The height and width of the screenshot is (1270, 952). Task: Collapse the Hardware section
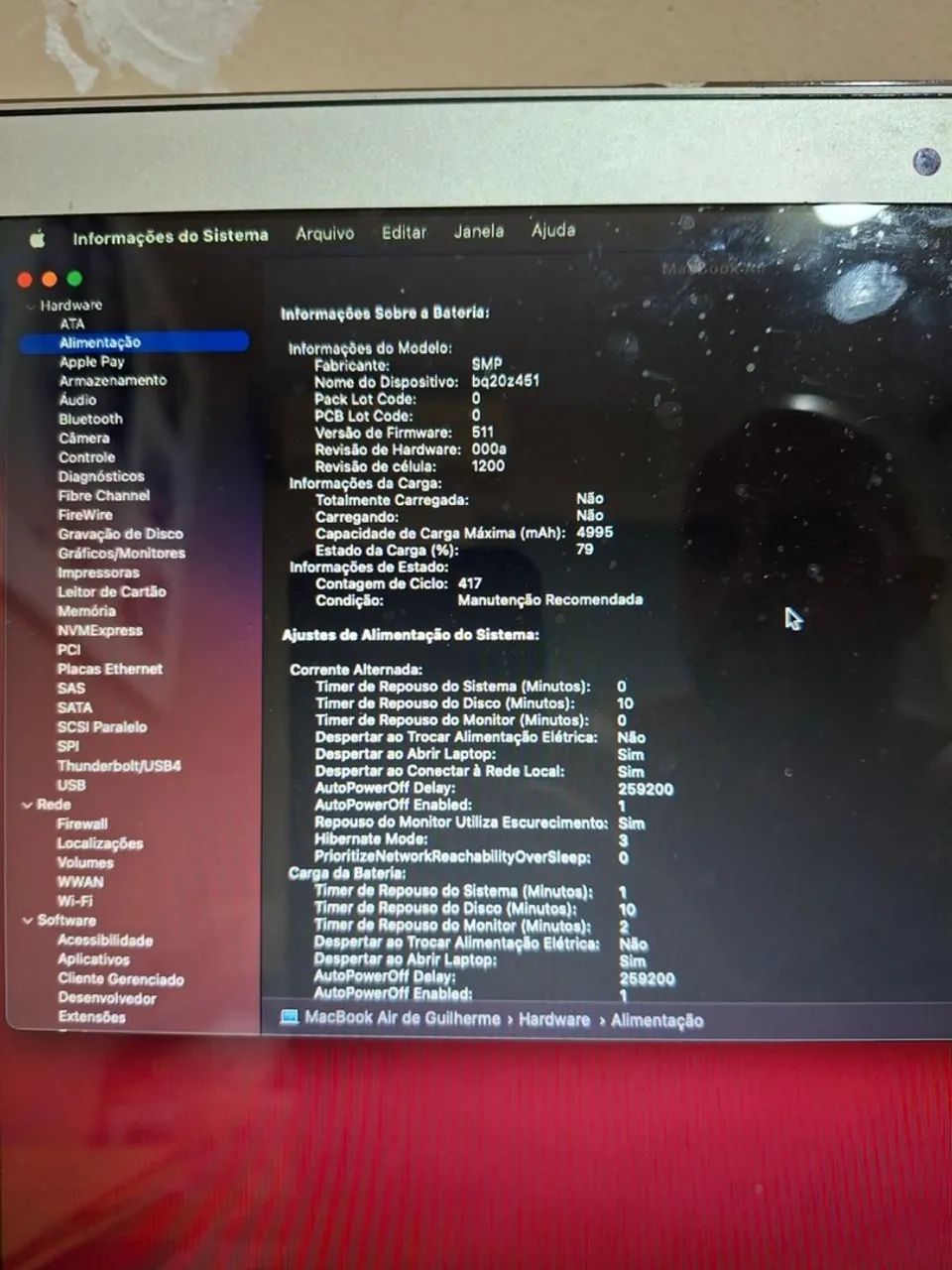coord(31,306)
